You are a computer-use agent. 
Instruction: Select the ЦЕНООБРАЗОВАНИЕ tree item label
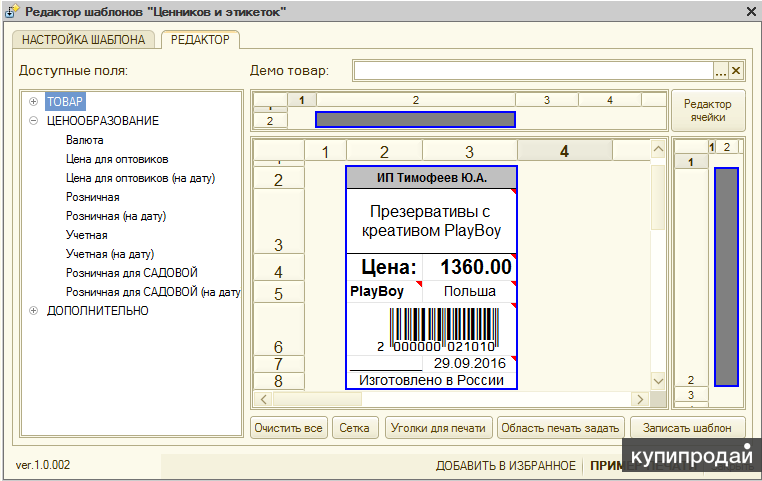pos(103,120)
